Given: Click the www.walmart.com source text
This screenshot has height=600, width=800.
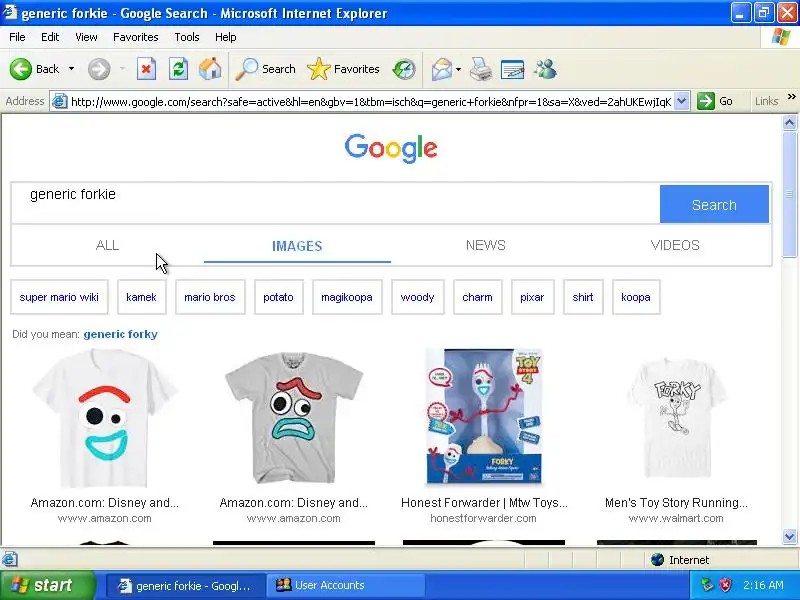Looking at the screenshot, I should [676, 518].
